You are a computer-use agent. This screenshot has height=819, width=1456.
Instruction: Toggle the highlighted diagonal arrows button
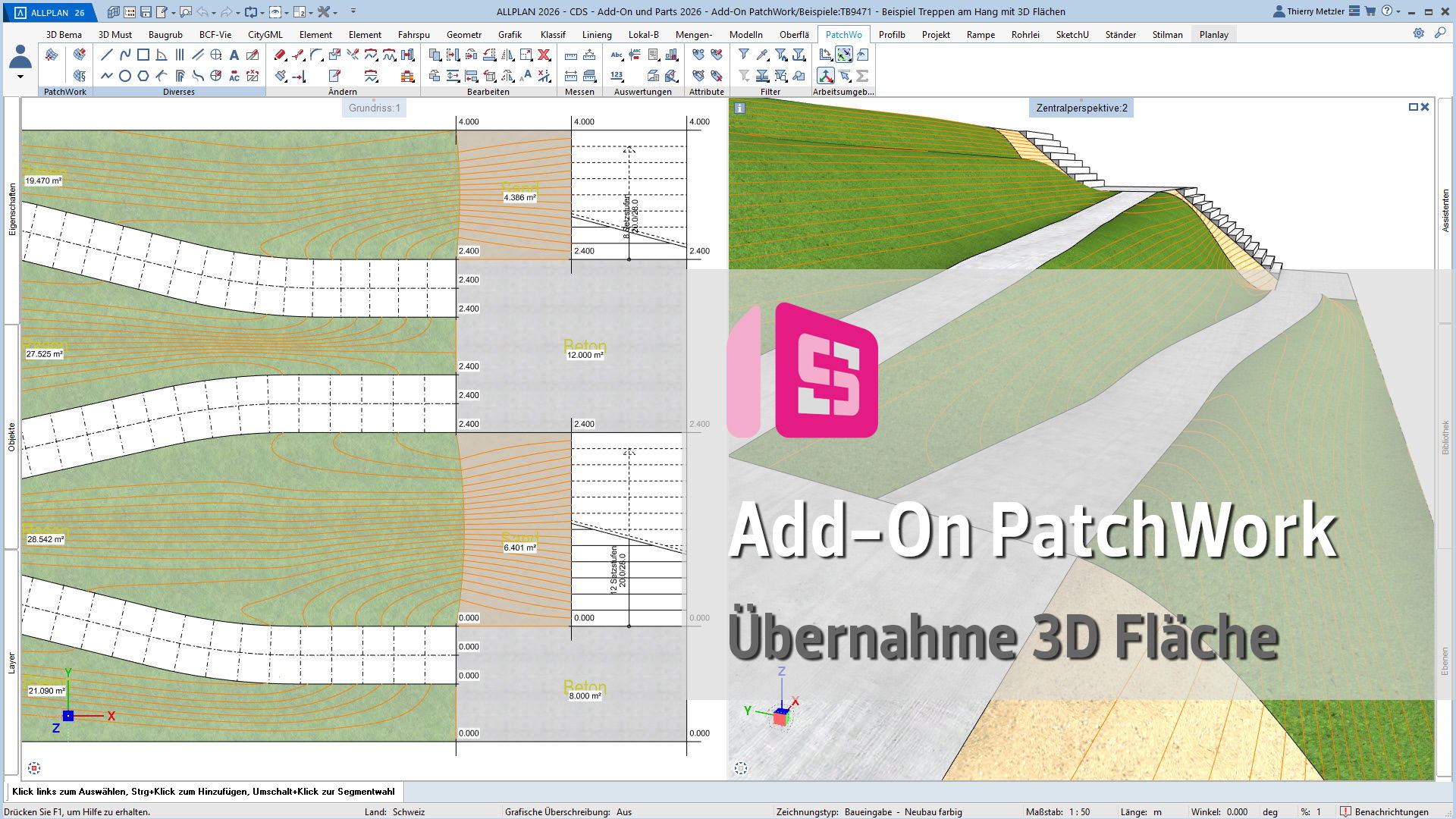tap(843, 55)
